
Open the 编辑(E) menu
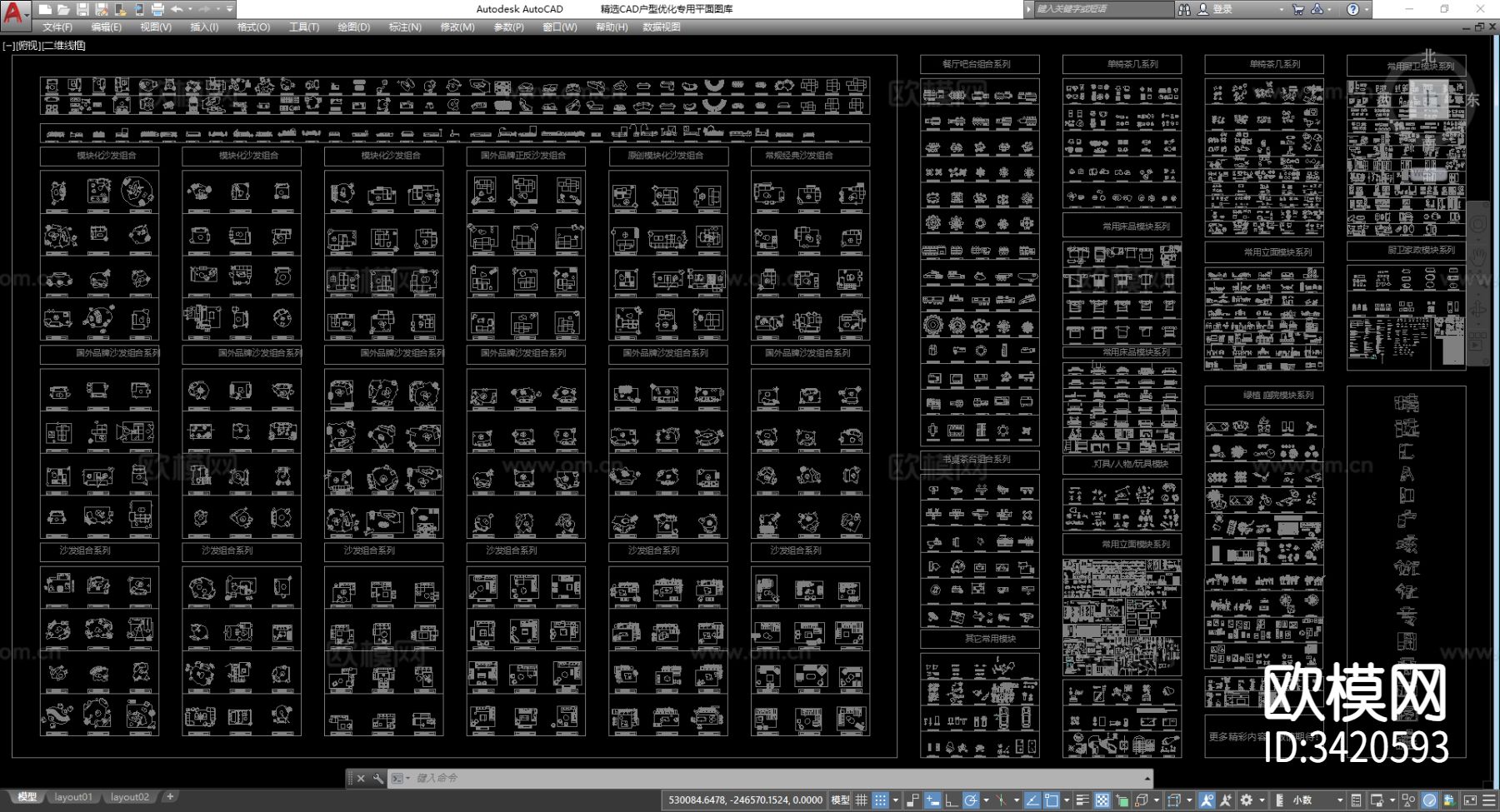[106, 27]
